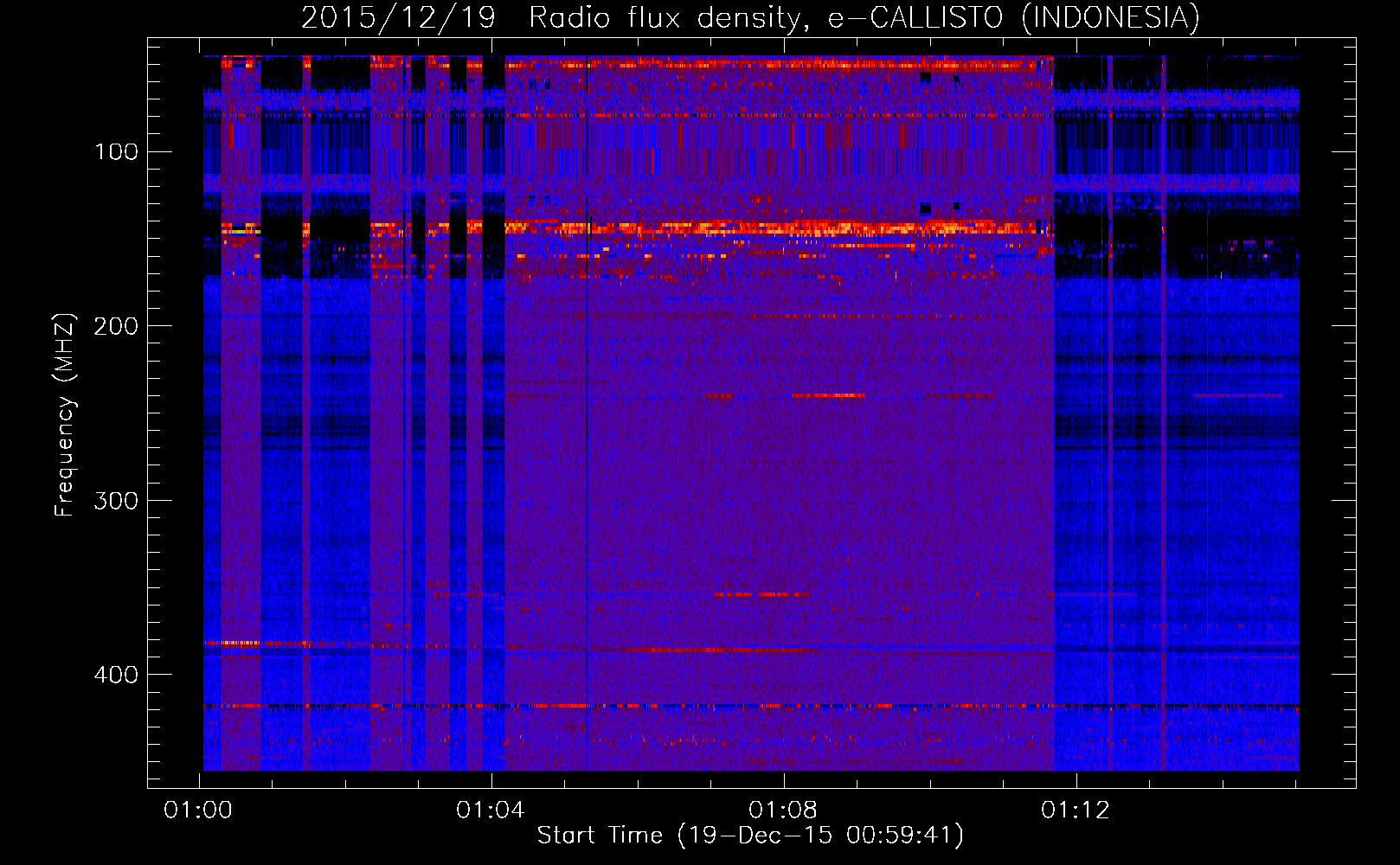Click the 01:00 time tick label
The image size is (1400, 865).
[x=199, y=810]
